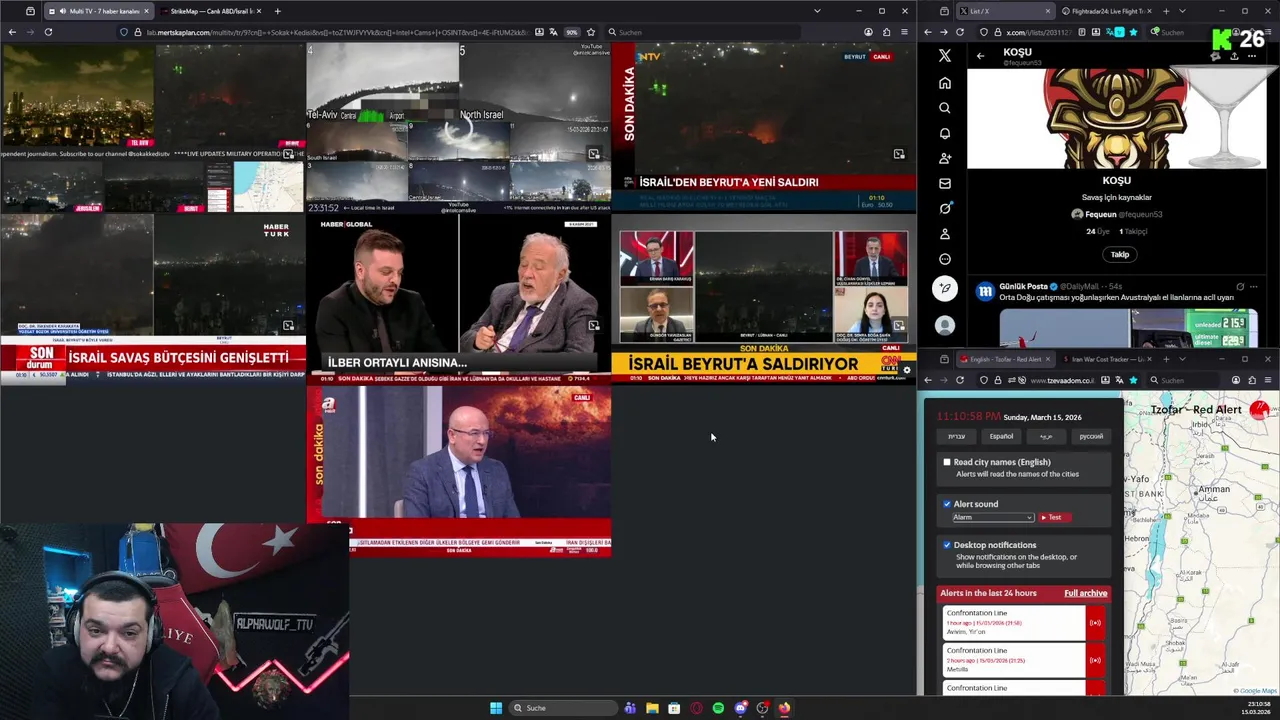Reload the Tzofar Red Alert page
This screenshot has height=720, width=1280.
pyautogui.click(x=960, y=380)
